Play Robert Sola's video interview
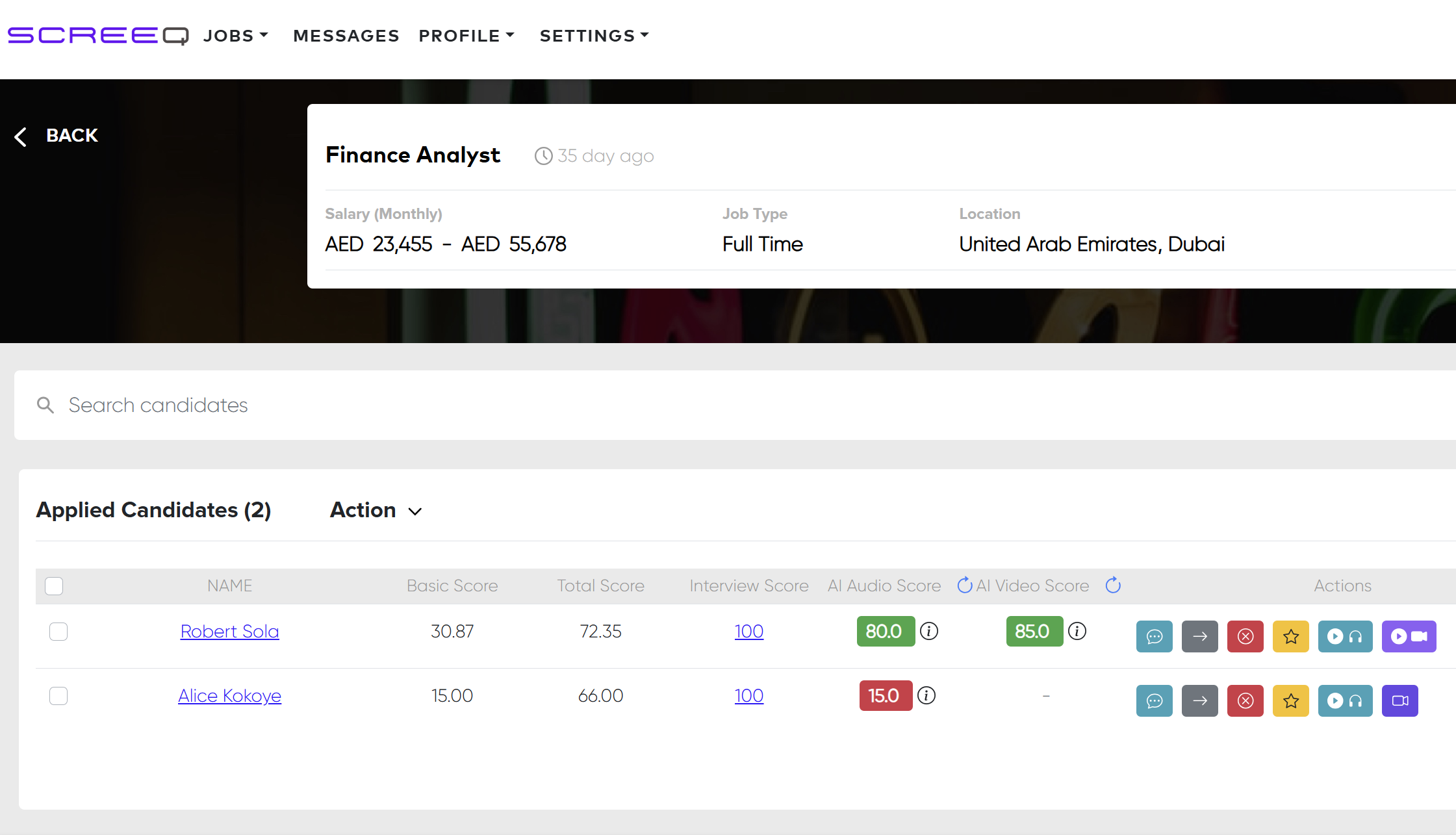The image size is (1456, 835). pyautogui.click(x=1409, y=636)
